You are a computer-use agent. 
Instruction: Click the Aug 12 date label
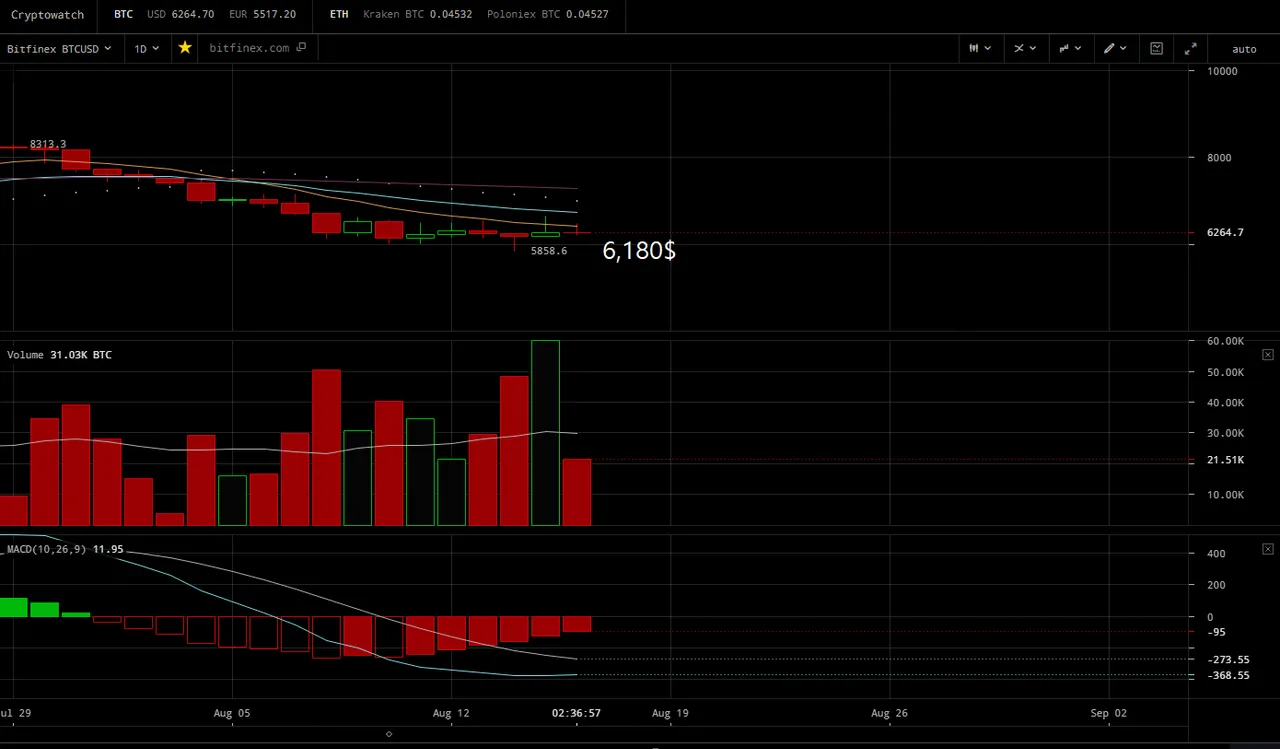[x=451, y=713]
